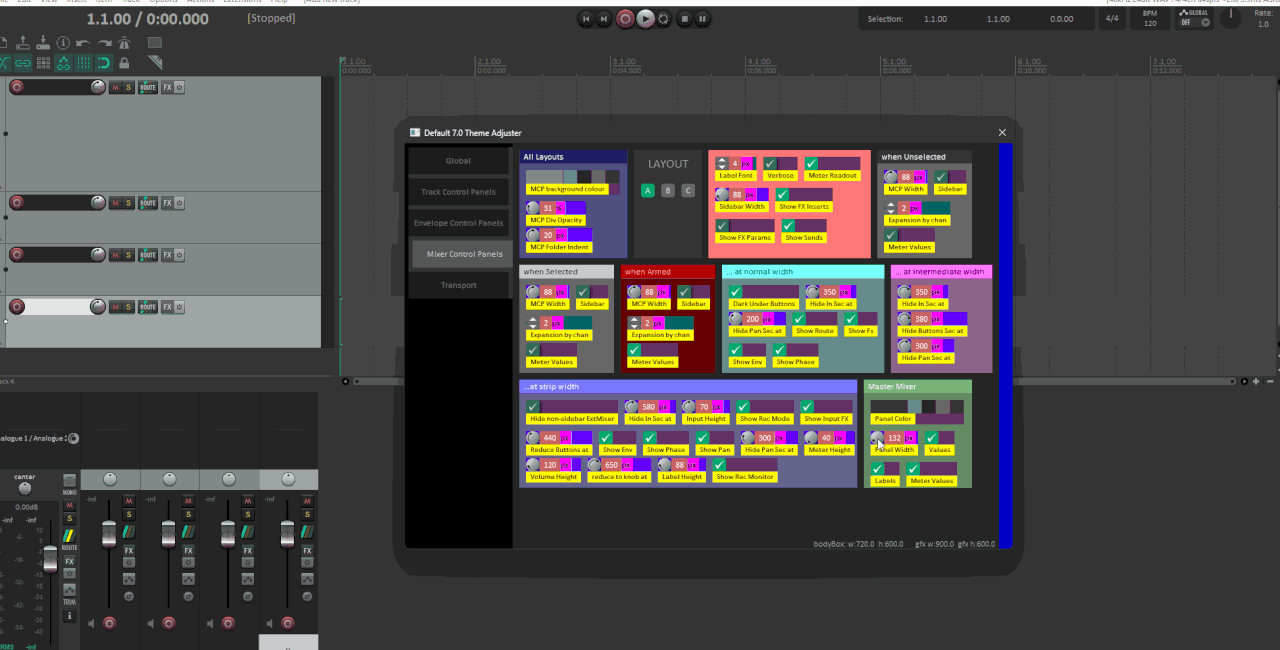The width and height of the screenshot is (1280, 650).
Task: Click the transport Pause button
Action: pyautogui.click(x=703, y=18)
